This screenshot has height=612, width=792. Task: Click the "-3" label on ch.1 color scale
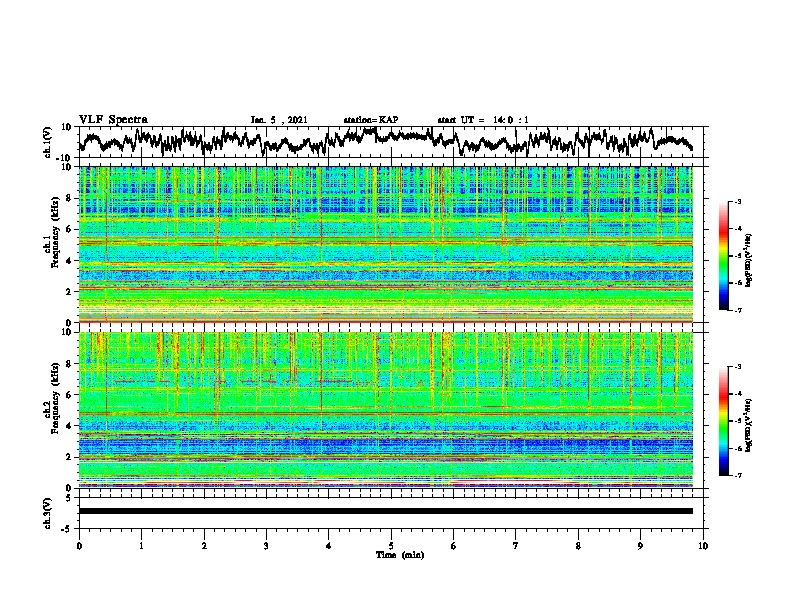click(x=738, y=201)
